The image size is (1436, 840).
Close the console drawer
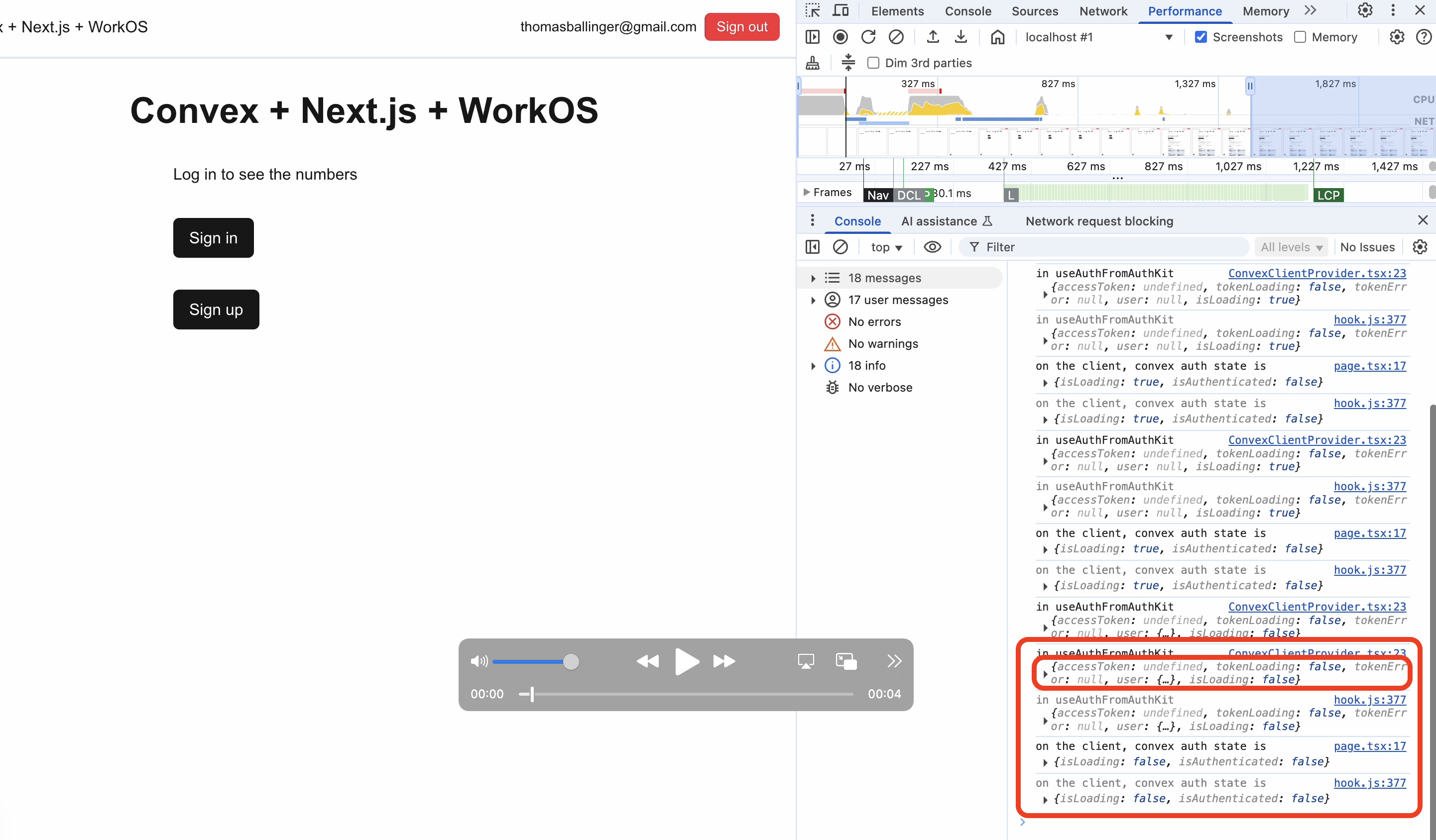pos(1423,220)
